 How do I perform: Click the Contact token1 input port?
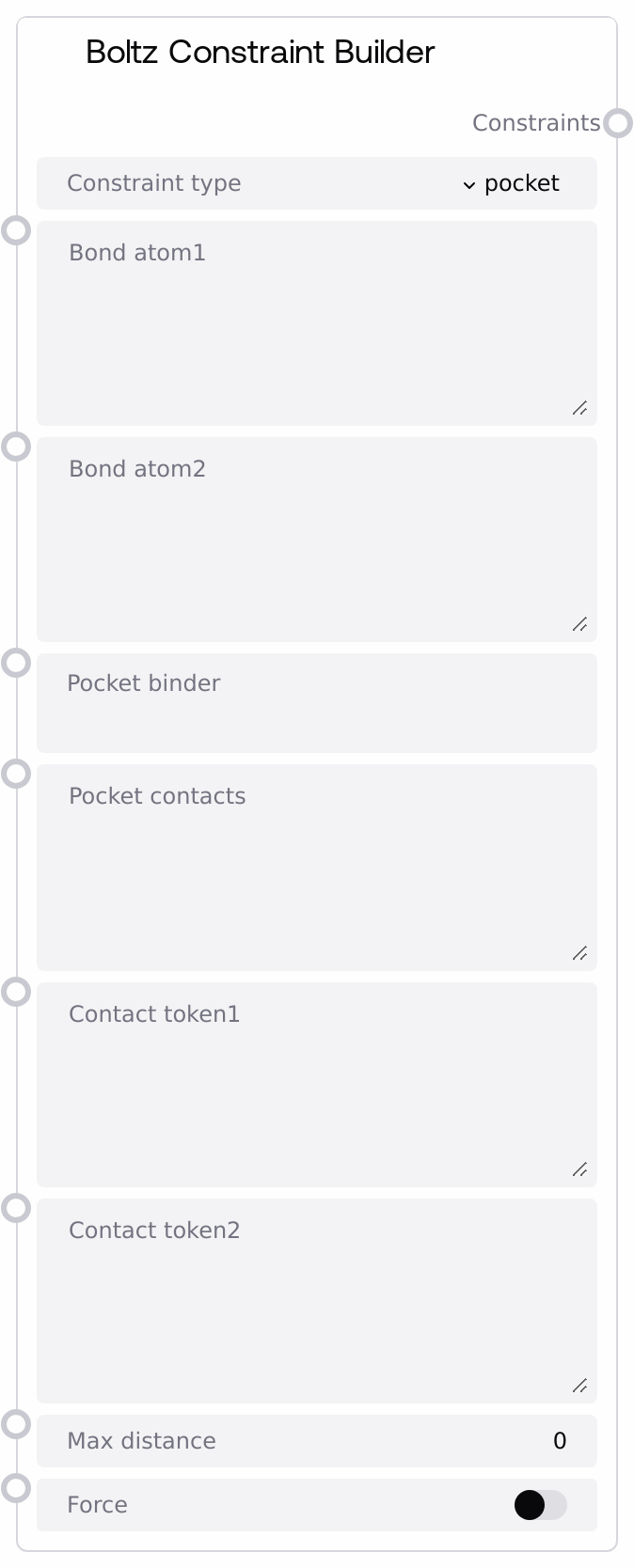point(16,992)
